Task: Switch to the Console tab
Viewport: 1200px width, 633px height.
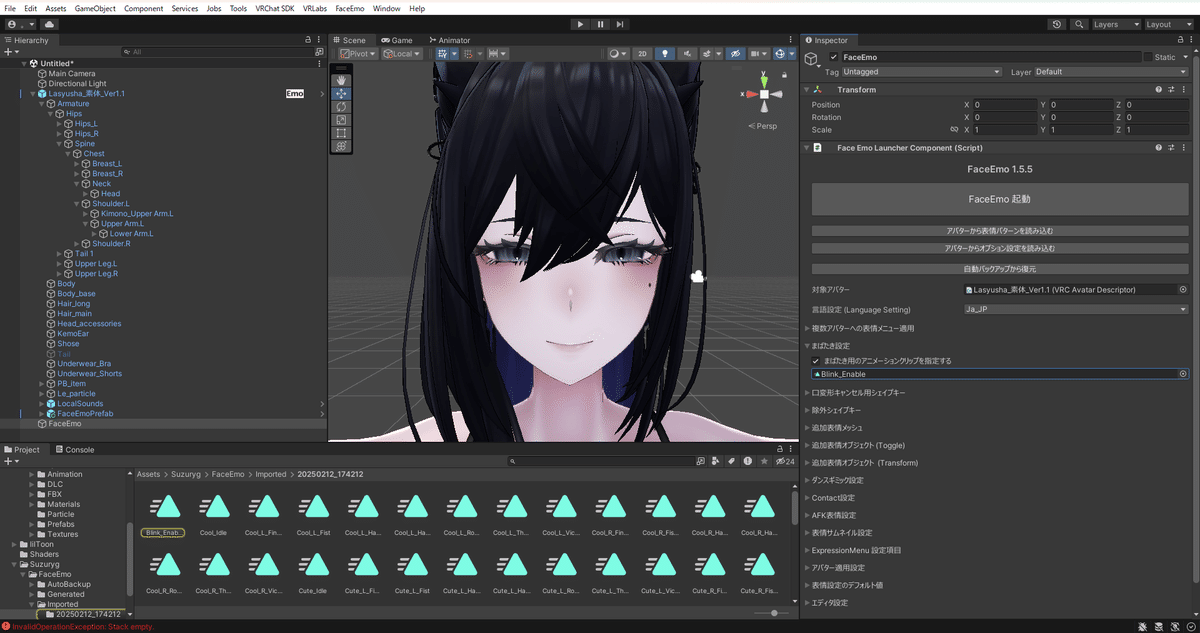Action: pos(75,450)
